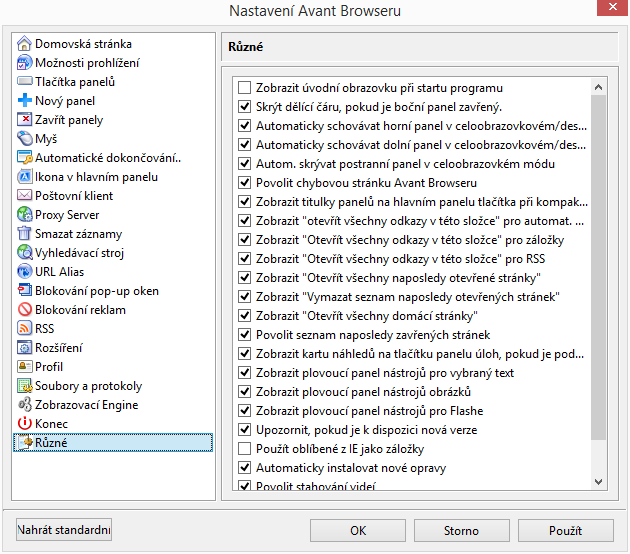Screen dimensions: 630x554
Task: Enable Zobrazit úvodní obrazovku při startu checkbox
Action: (x=244, y=87)
